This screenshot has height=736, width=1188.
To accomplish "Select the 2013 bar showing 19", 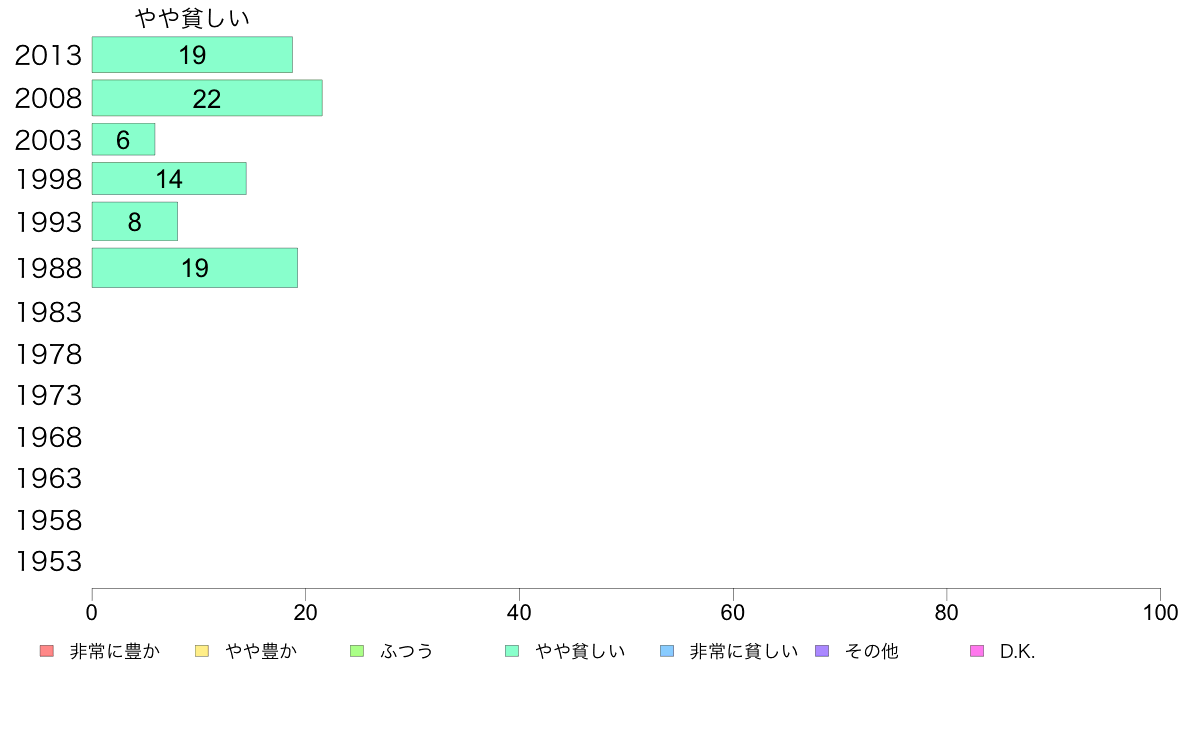I will tap(192, 55).
